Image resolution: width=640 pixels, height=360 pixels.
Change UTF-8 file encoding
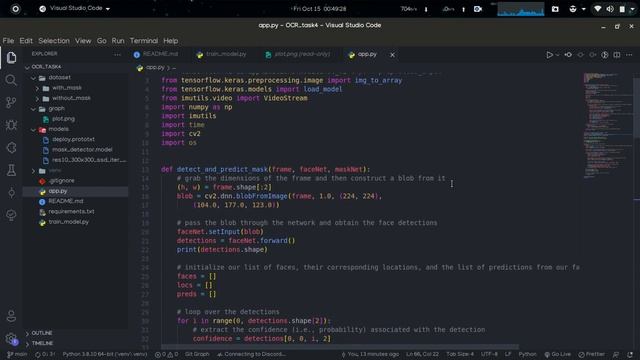pos(489,354)
